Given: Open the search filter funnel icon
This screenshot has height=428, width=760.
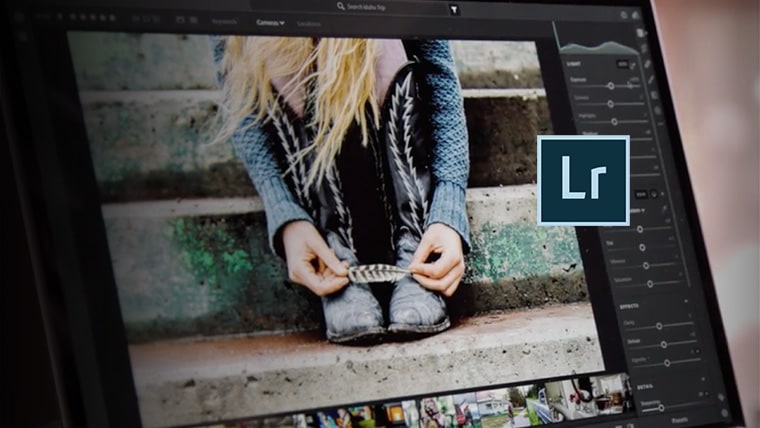Looking at the screenshot, I should [x=454, y=9].
